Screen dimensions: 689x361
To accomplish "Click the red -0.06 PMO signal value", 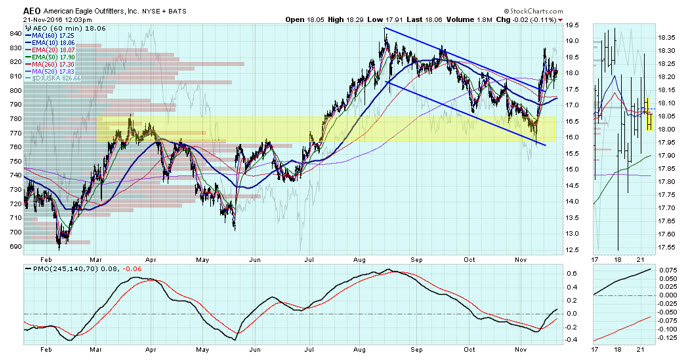I will (x=131, y=268).
